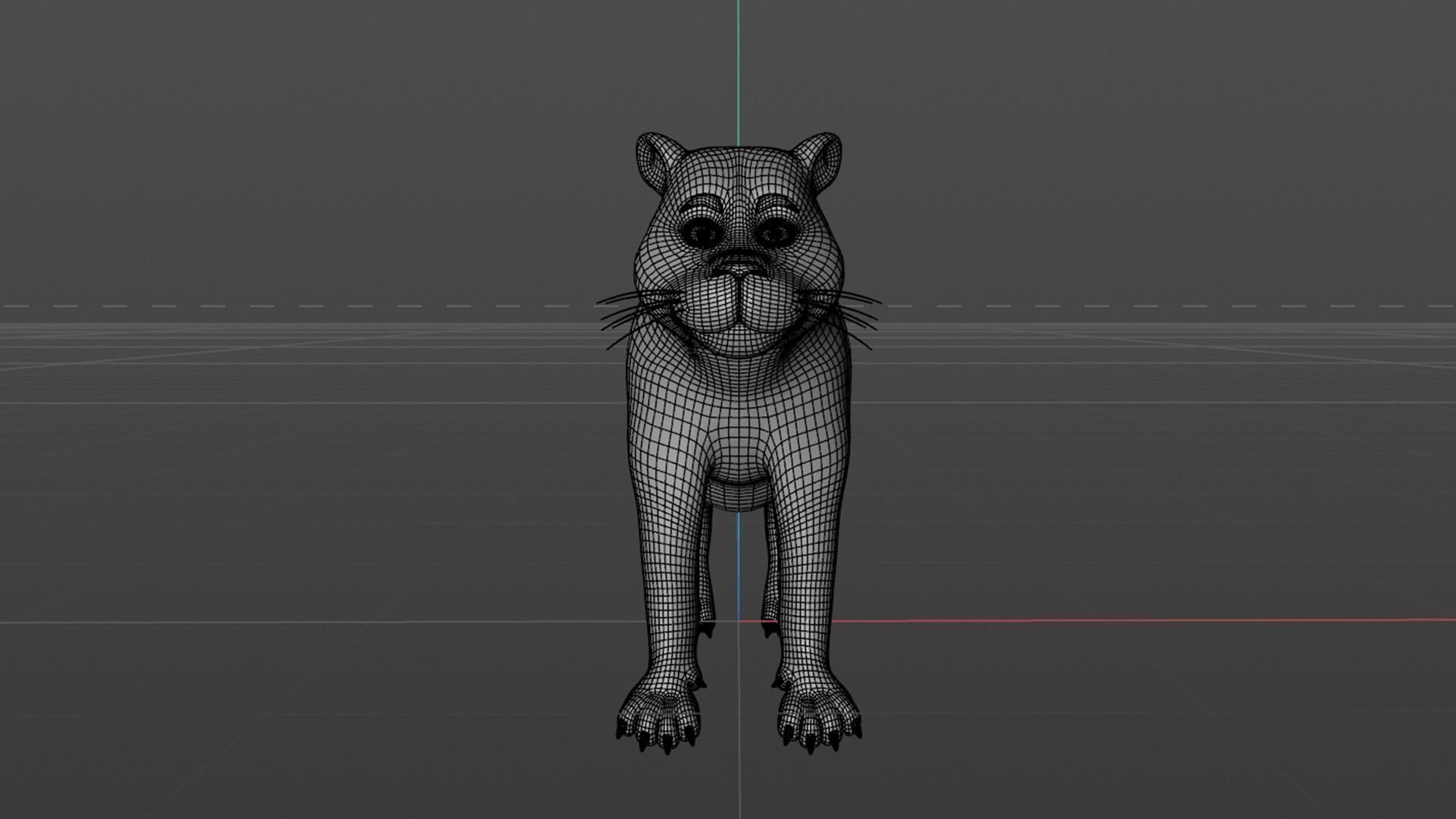Pick the cat's nose in the viewport
Viewport: 1456px width, 819px height.
738,266
